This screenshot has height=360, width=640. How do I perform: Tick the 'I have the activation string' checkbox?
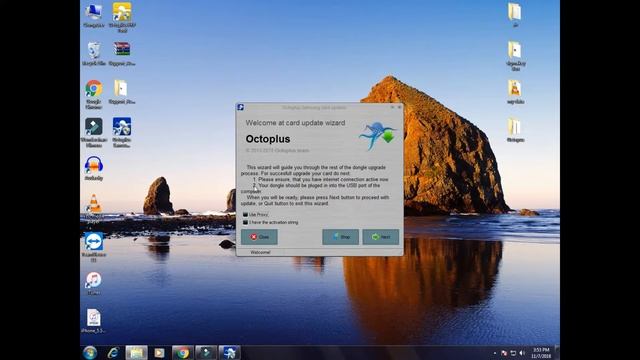245,222
